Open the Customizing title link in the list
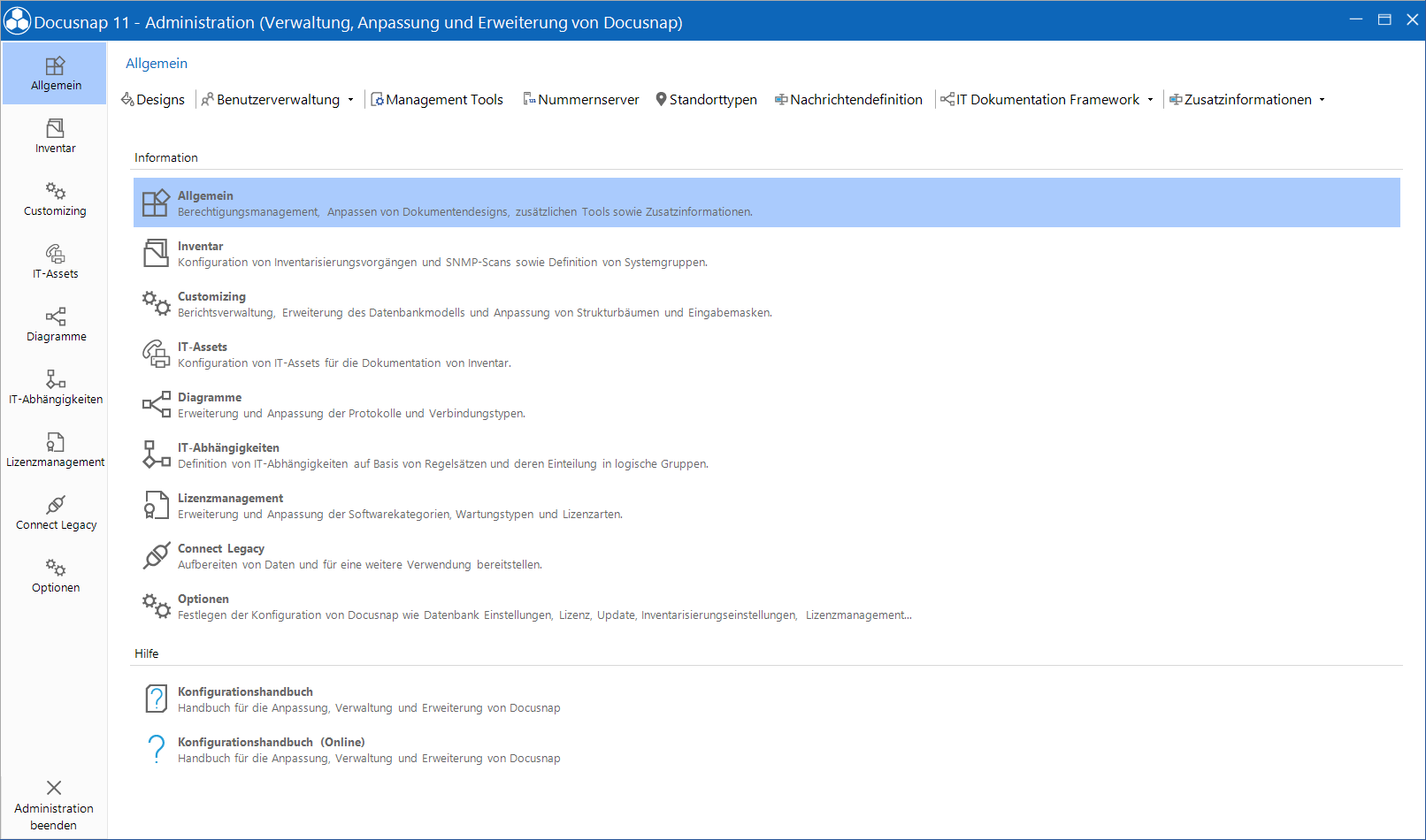1426x840 pixels. tap(211, 296)
